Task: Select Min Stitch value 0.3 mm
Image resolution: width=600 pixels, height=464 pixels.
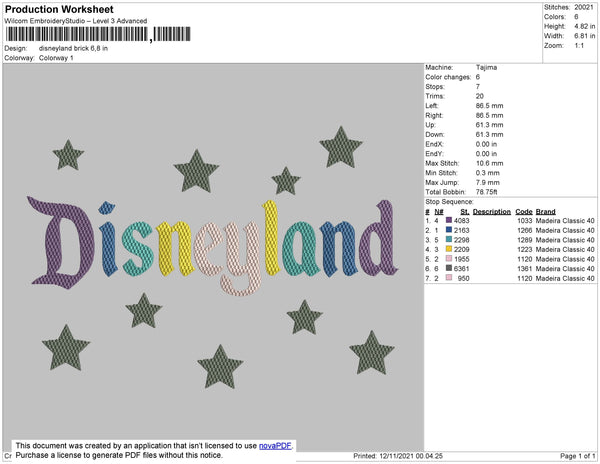Action: pos(488,173)
